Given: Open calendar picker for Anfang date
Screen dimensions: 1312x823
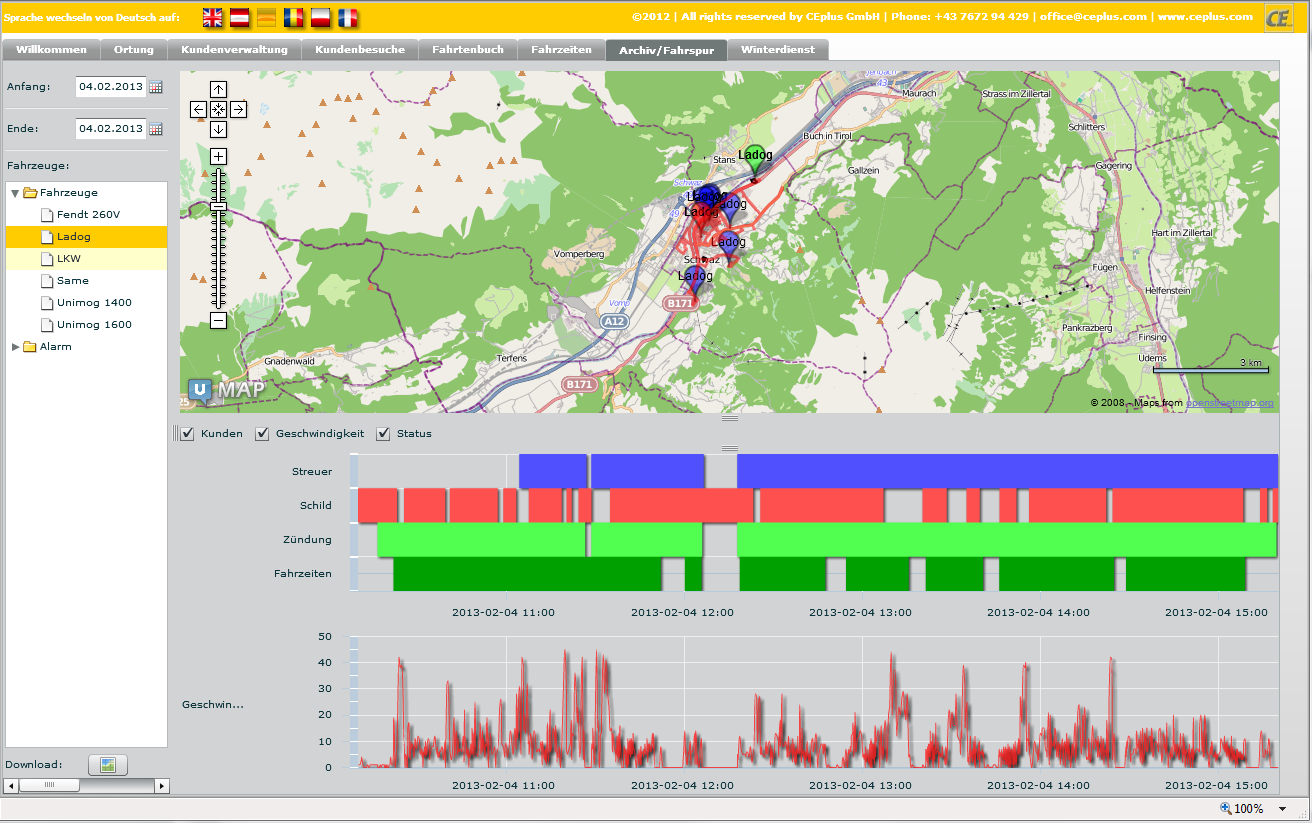Looking at the screenshot, I should [x=156, y=87].
